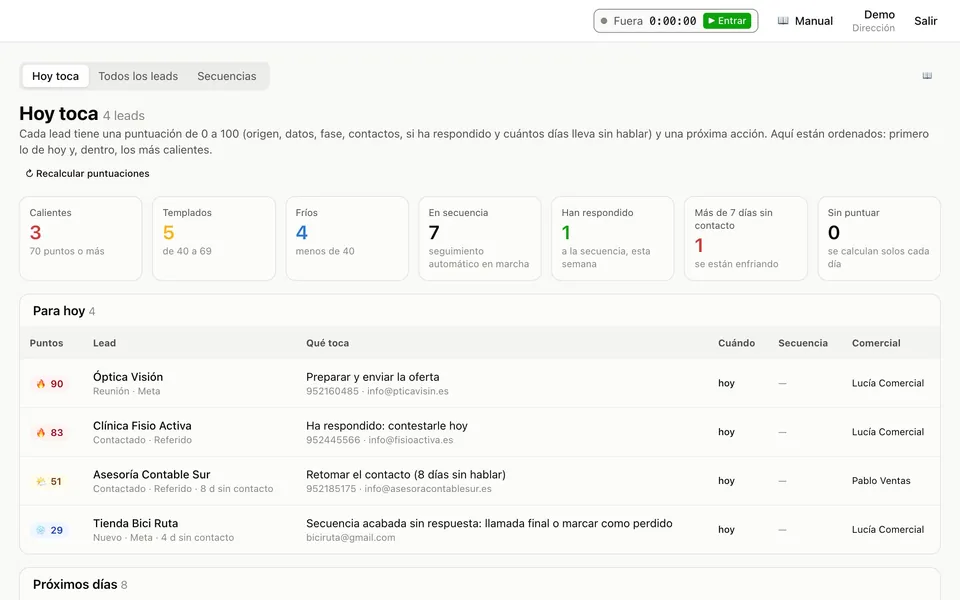
Task: Select the Más de 7 días sin contacto card
Action: tap(746, 238)
